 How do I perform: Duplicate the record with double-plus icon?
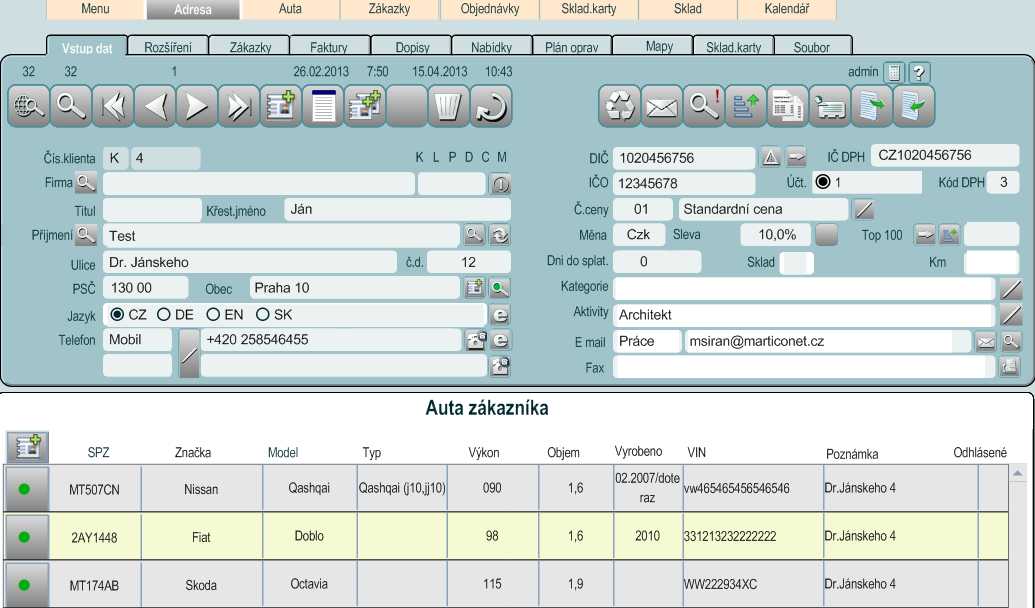tap(364, 106)
